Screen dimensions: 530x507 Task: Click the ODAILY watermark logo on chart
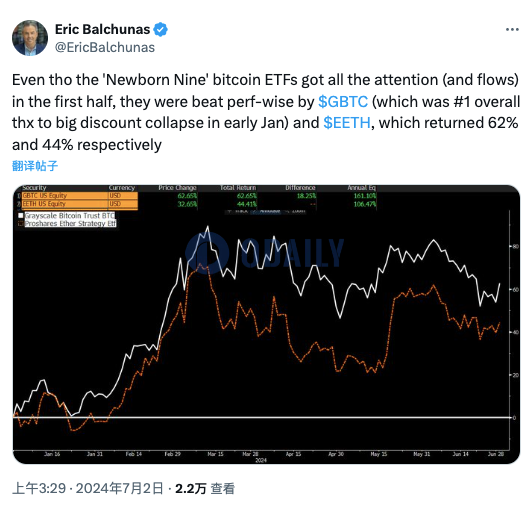(x=264, y=252)
